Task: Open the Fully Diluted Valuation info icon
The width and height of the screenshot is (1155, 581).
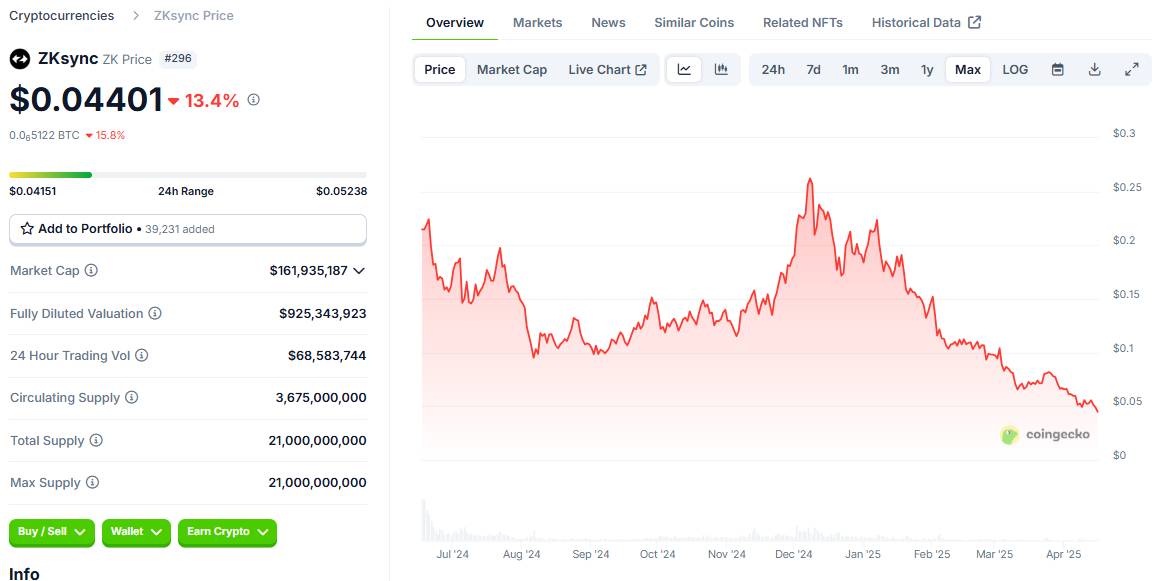Action: [x=155, y=313]
